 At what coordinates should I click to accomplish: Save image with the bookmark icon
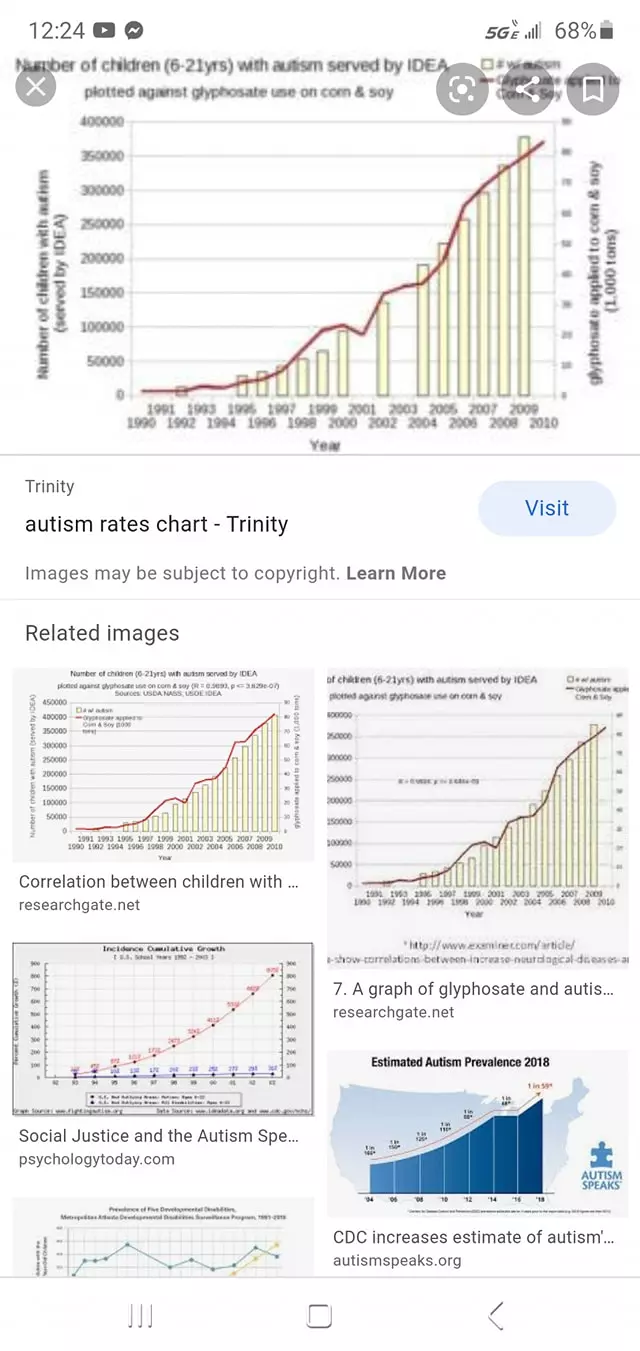tap(592, 89)
